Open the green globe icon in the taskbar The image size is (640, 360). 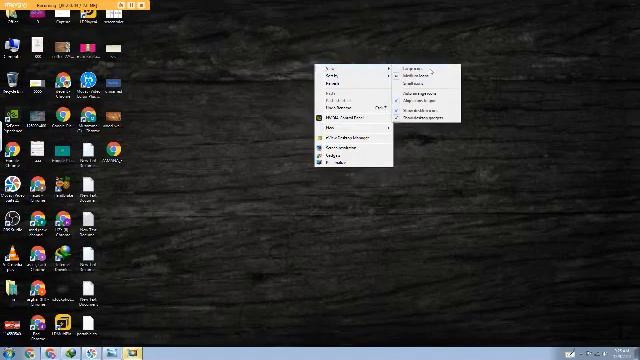[x=71, y=353]
